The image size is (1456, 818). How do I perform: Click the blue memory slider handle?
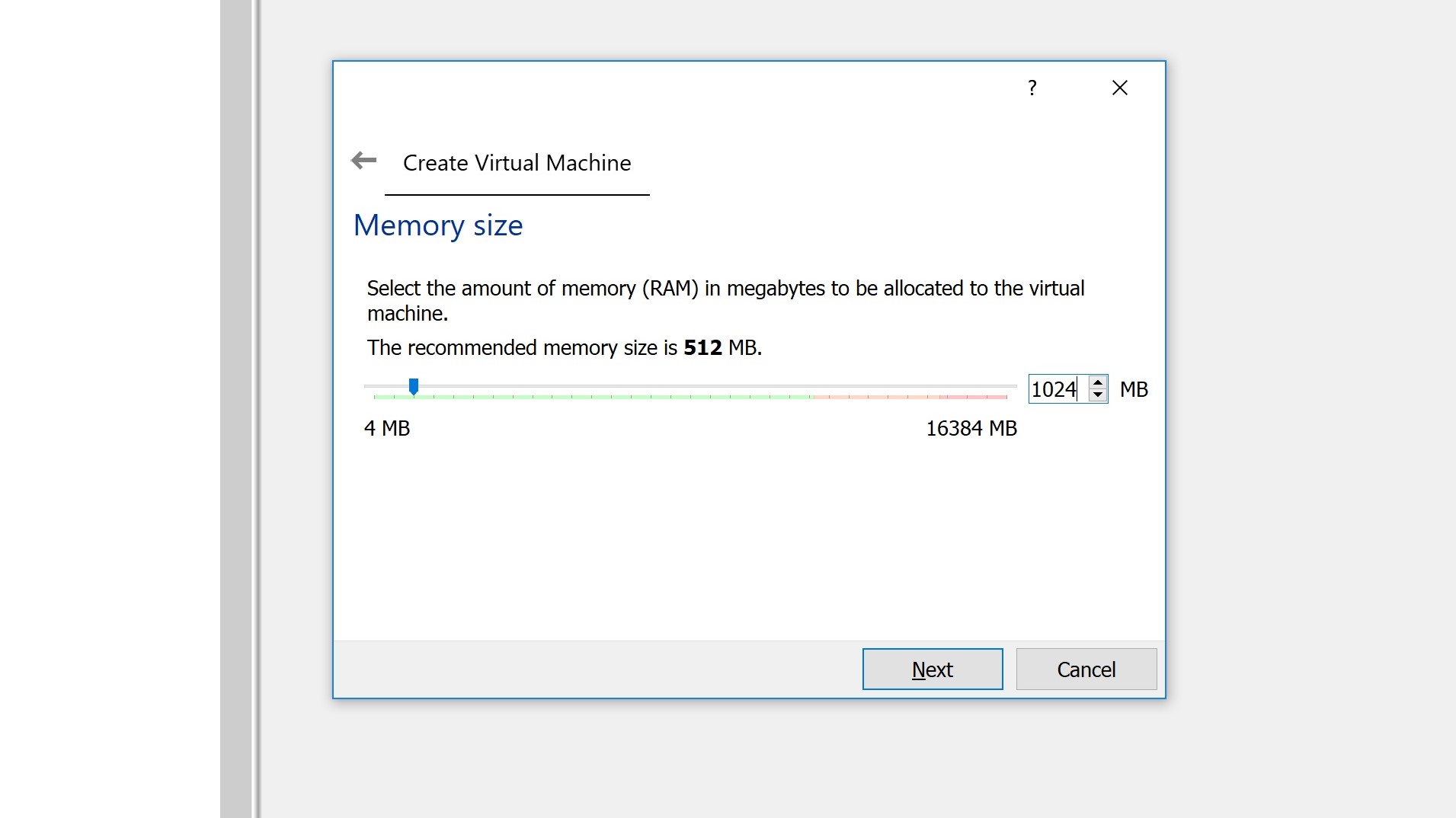[414, 387]
